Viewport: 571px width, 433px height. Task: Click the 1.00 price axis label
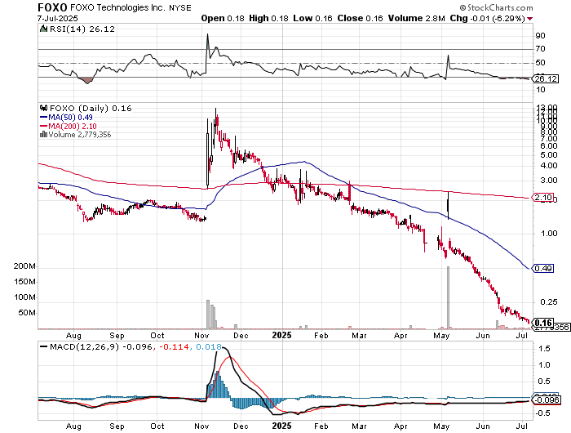pyautogui.click(x=549, y=233)
